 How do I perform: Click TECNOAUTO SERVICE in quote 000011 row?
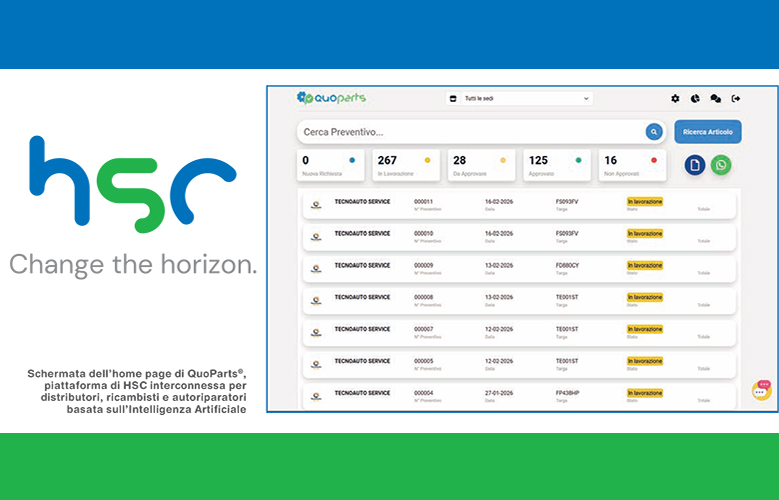coord(362,201)
